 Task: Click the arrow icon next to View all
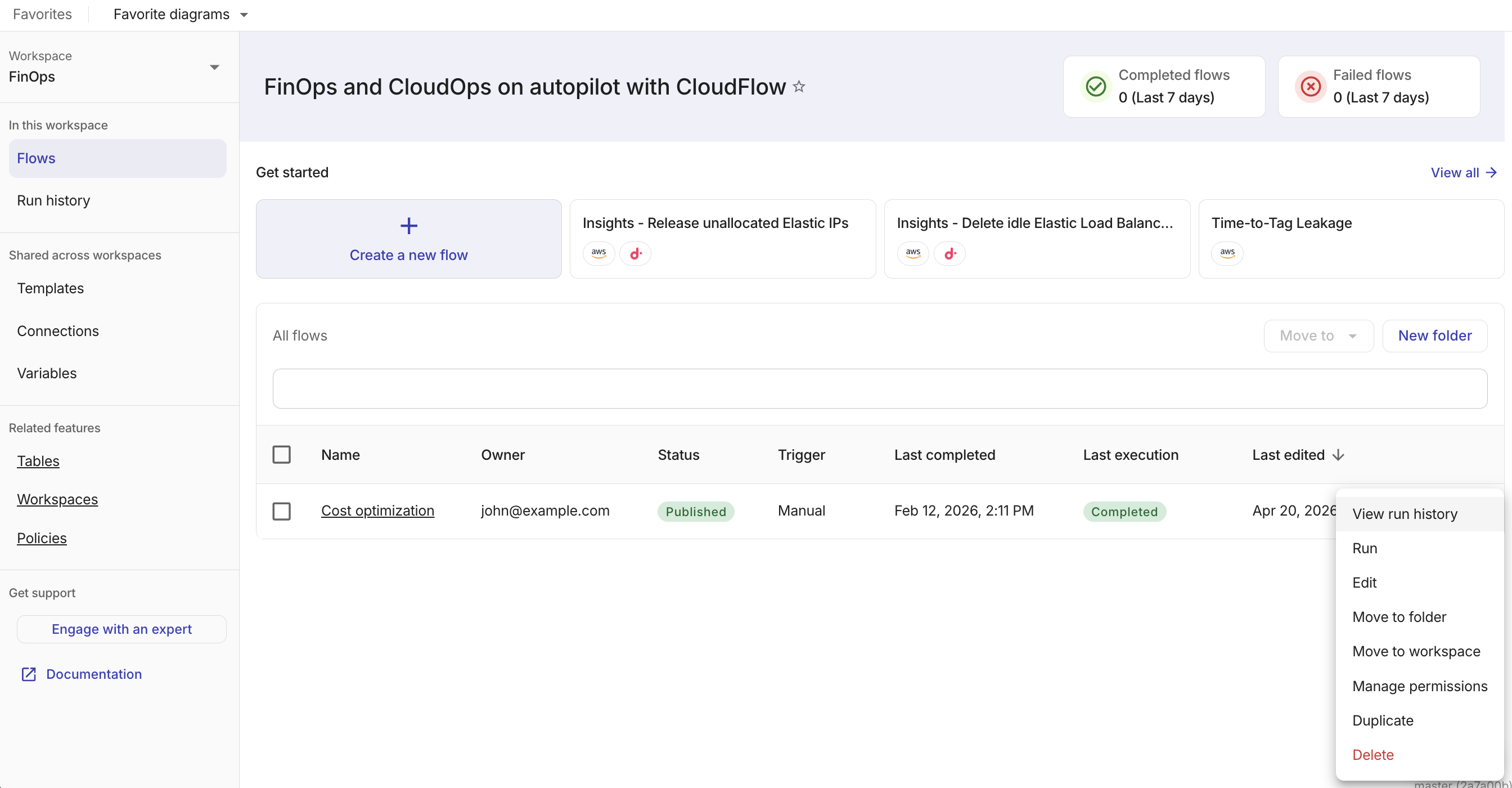pyautogui.click(x=1491, y=173)
